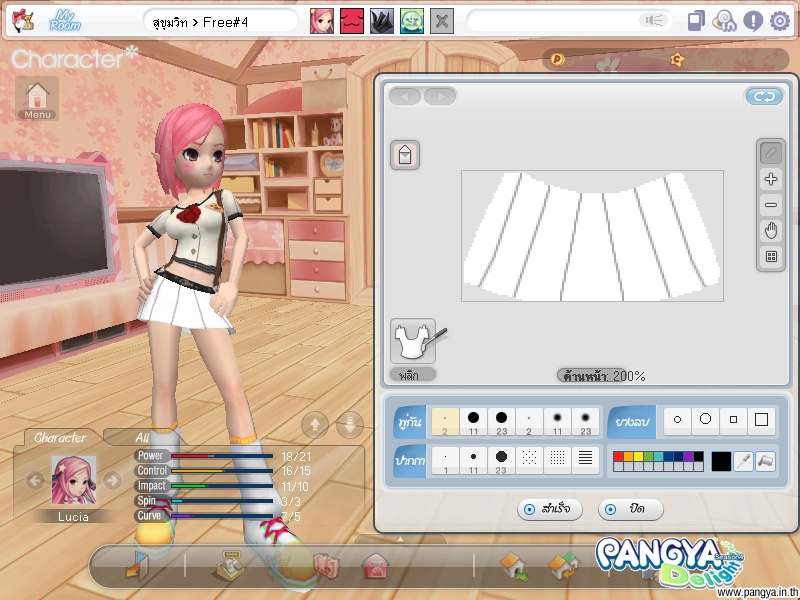
Task: Select hard brush size 23
Action: pyautogui.click(x=502, y=422)
